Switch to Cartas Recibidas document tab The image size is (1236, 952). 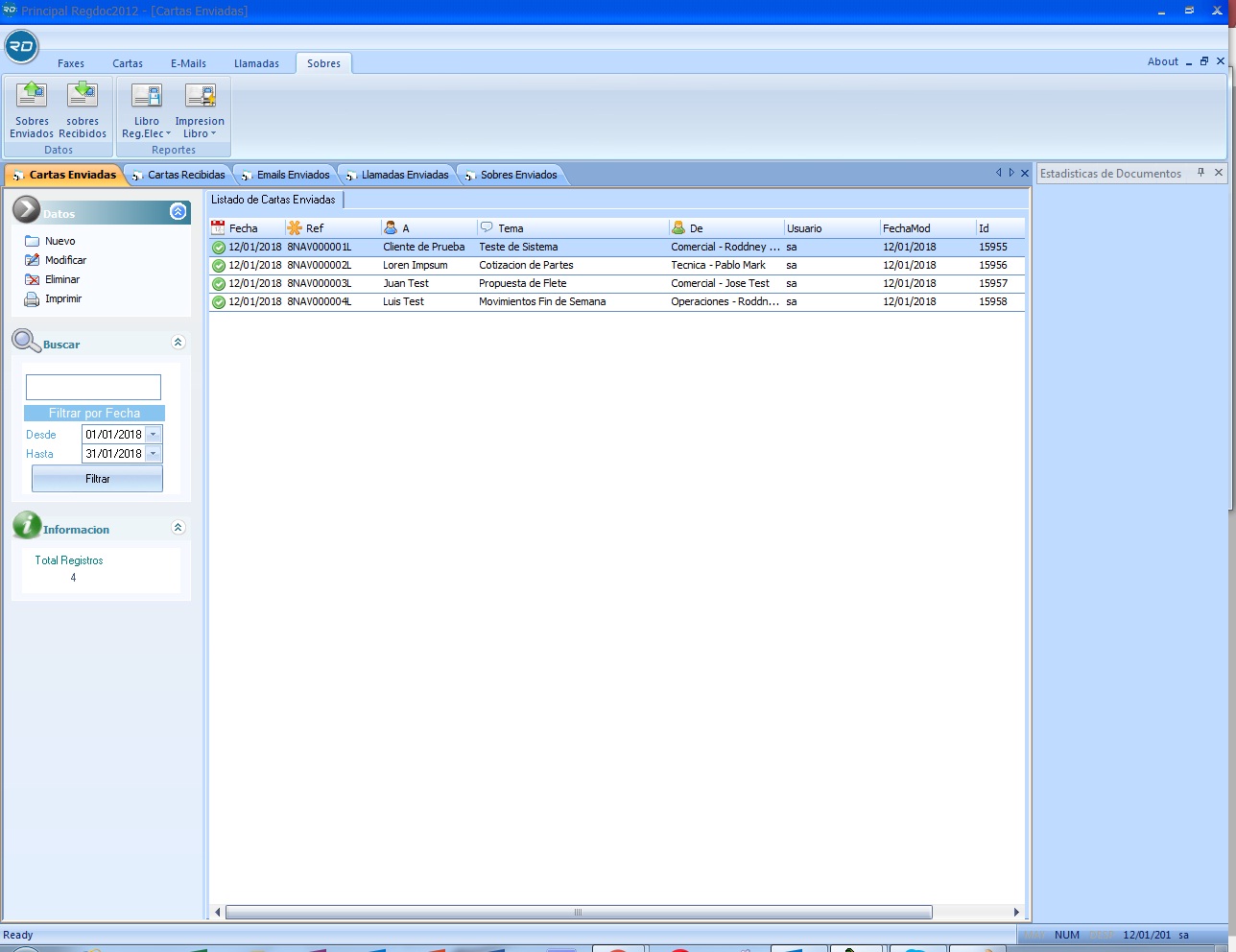179,175
